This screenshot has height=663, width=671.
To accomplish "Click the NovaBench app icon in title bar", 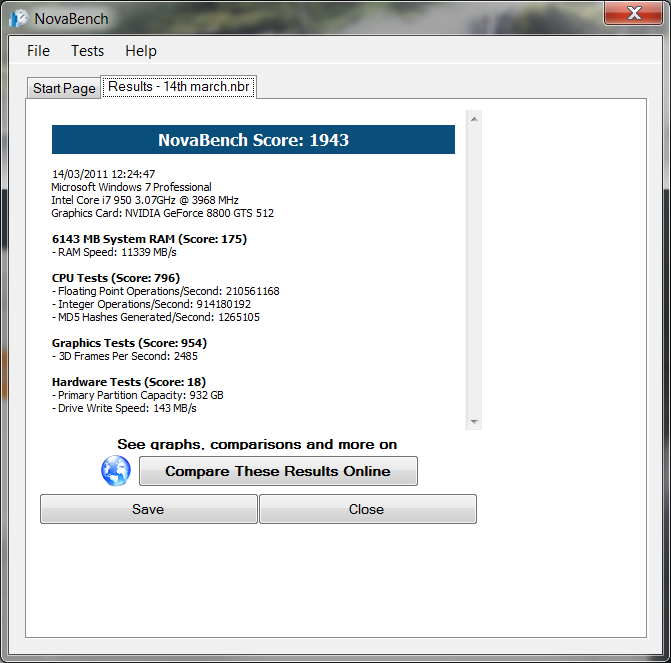I will pos(19,18).
